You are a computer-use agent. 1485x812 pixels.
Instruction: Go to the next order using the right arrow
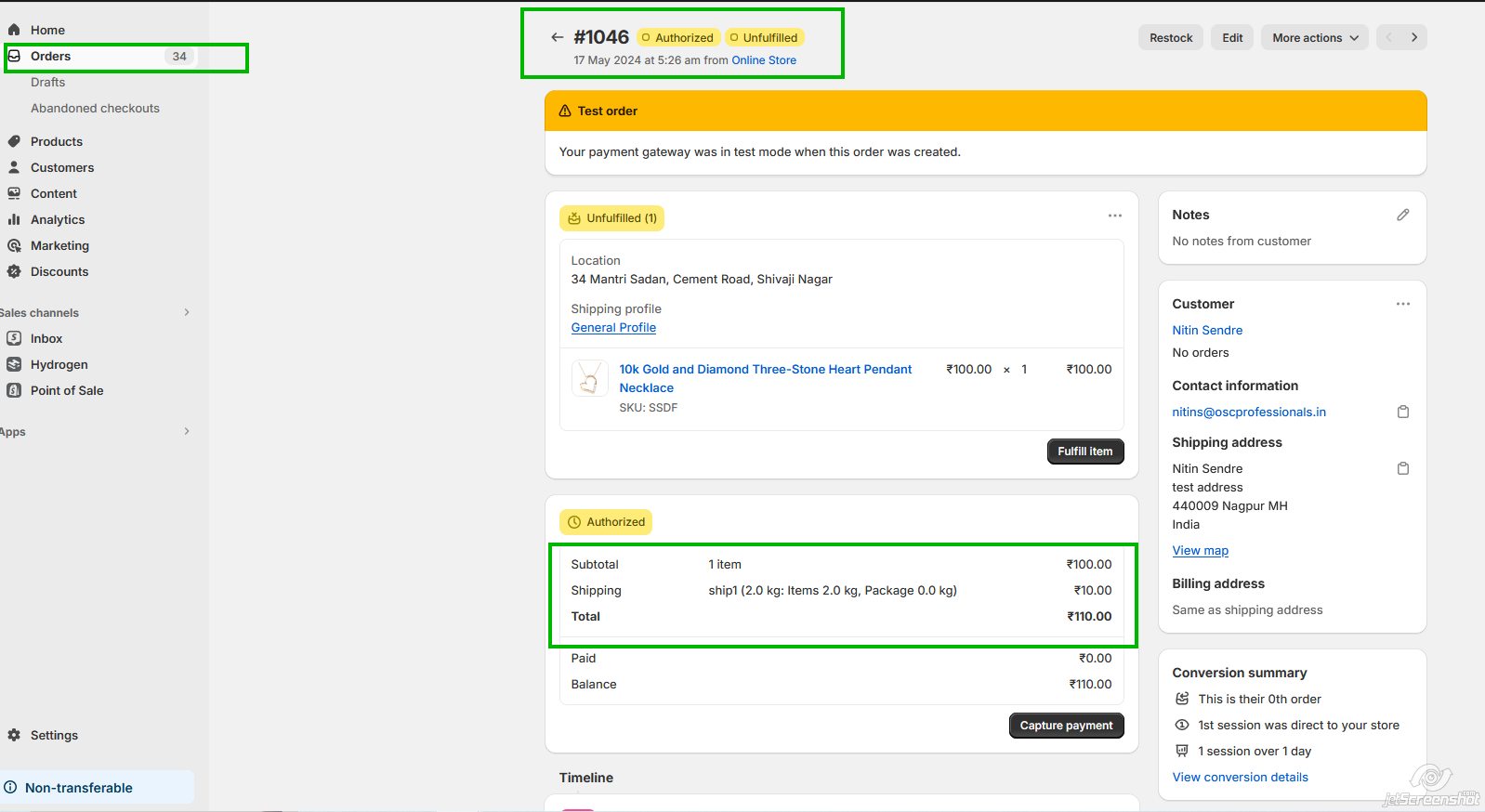click(1413, 37)
